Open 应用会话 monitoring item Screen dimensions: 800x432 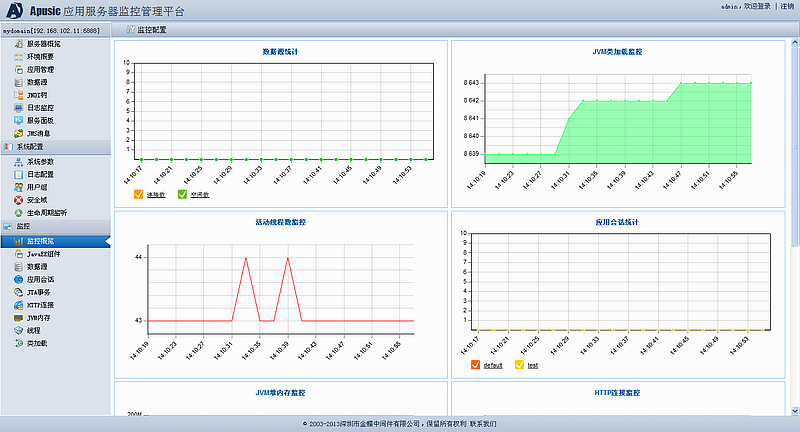coord(40,279)
